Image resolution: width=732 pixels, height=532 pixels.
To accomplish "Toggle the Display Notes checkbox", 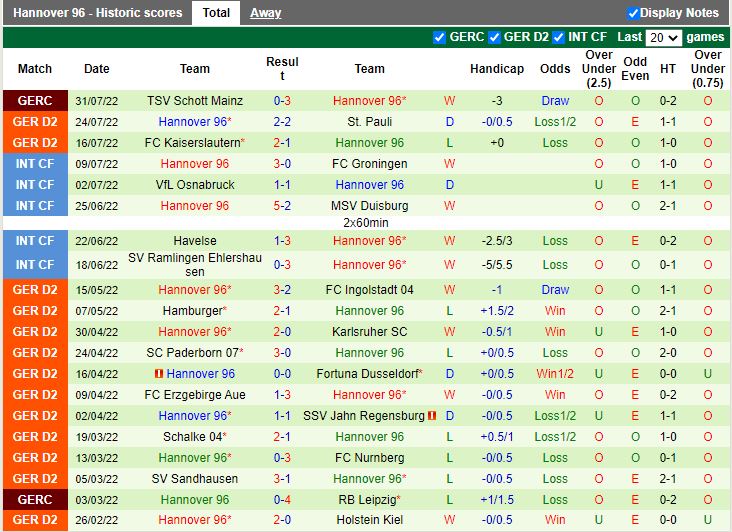I will pos(633,13).
